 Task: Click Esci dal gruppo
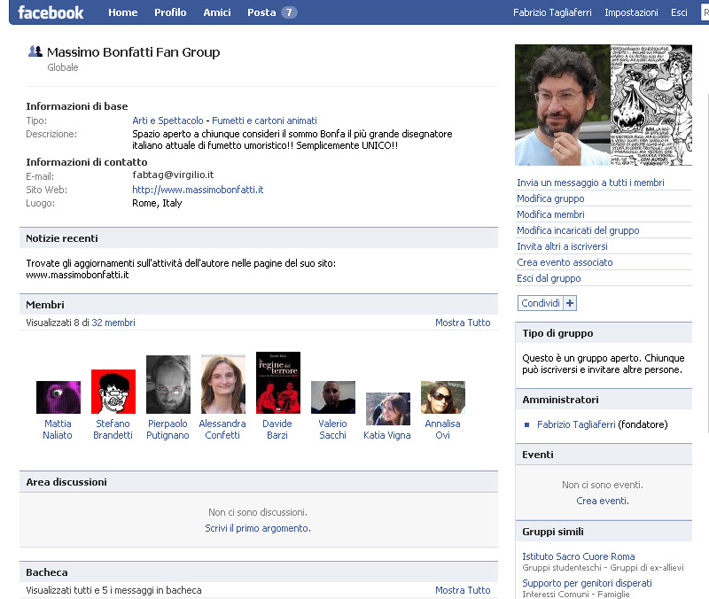[548, 278]
